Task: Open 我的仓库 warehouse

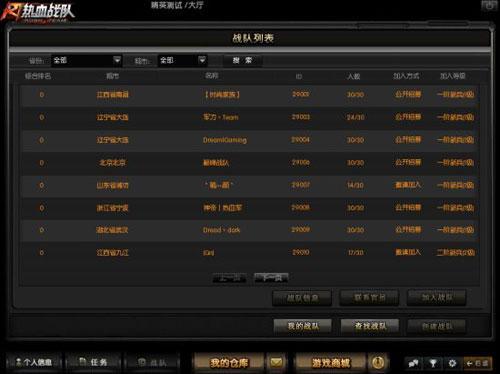Action: coord(229,362)
